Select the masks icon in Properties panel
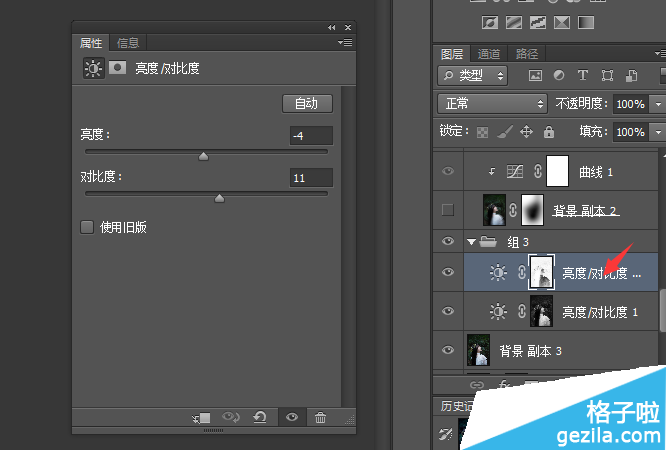Image resolution: width=666 pixels, height=450 pixels. pyautogui.click(x=118, y=69)
